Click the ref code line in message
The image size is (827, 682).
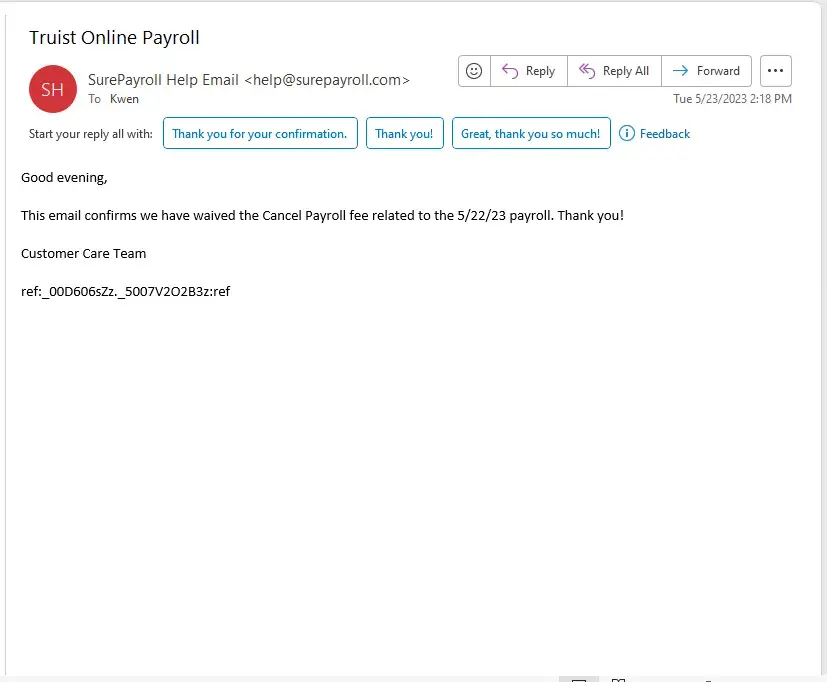tap(125, 292)
